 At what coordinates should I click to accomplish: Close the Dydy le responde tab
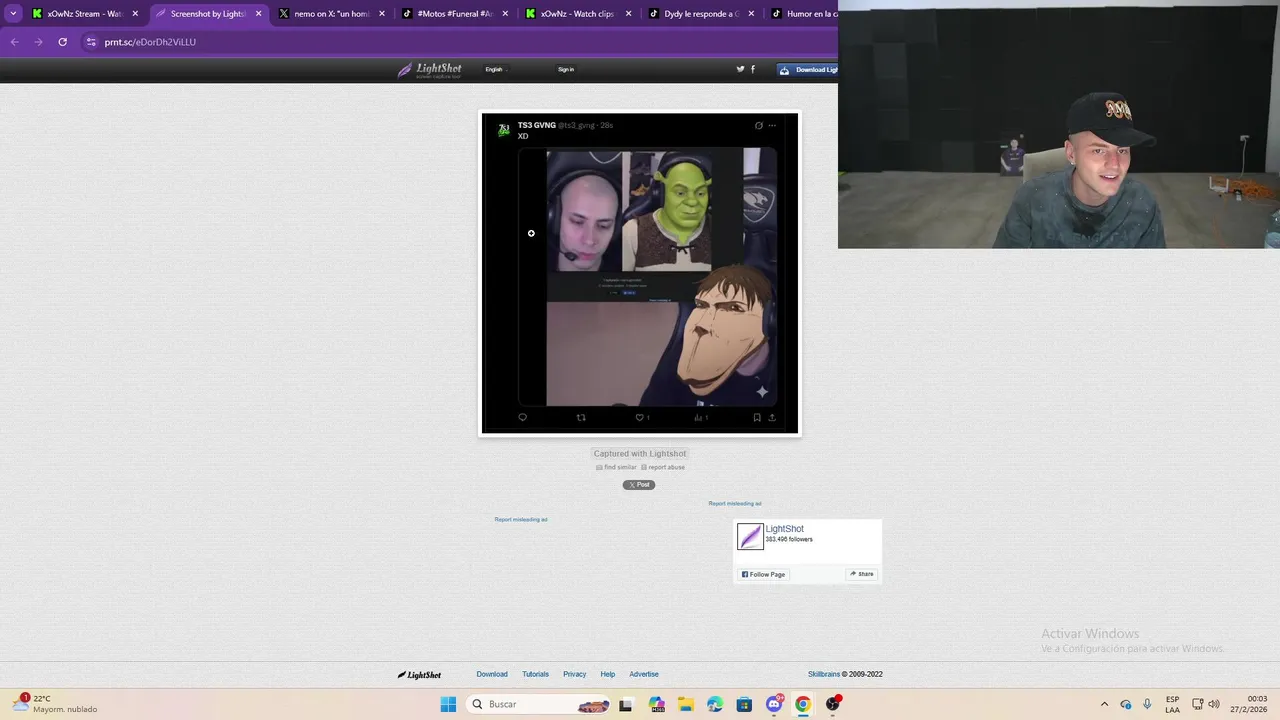751,14
